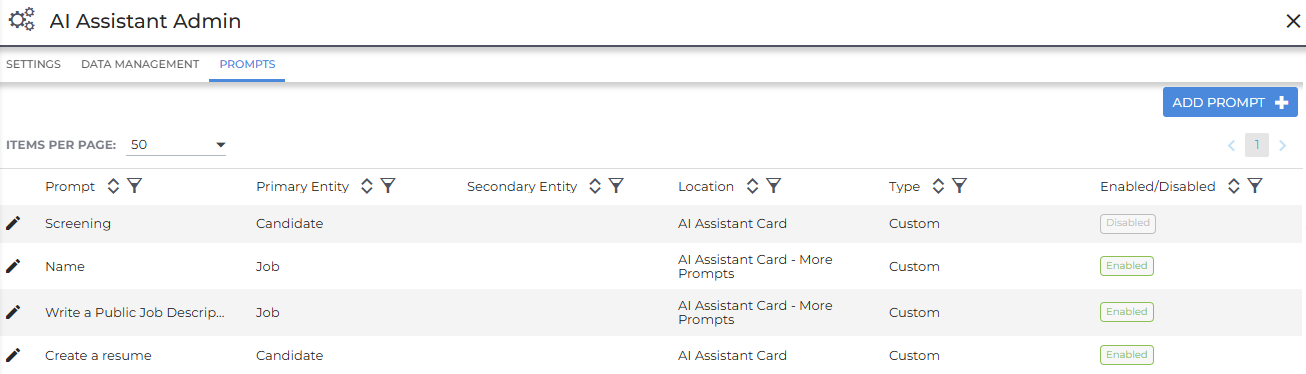The height and width of the screenshot is (374, 1306).
Task: Switch to Settings tab
Action: [x=33, y=64]
